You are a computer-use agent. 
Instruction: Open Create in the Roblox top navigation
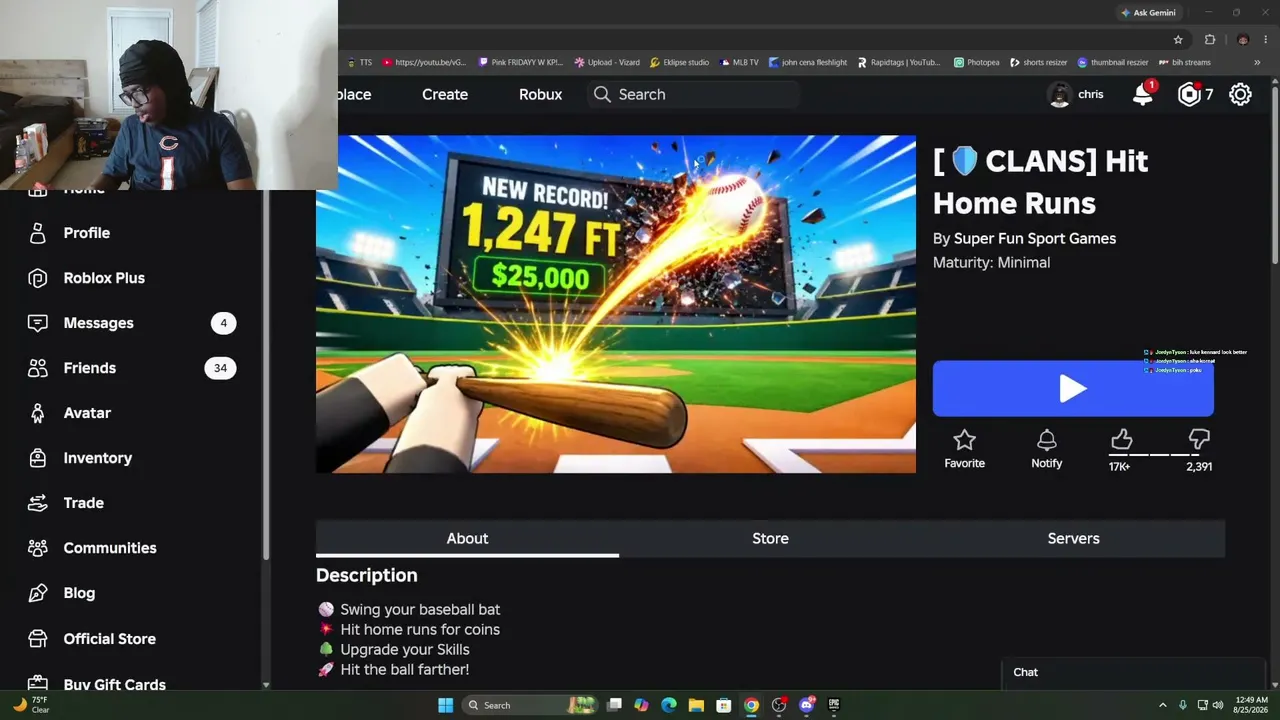click(445, 94)
